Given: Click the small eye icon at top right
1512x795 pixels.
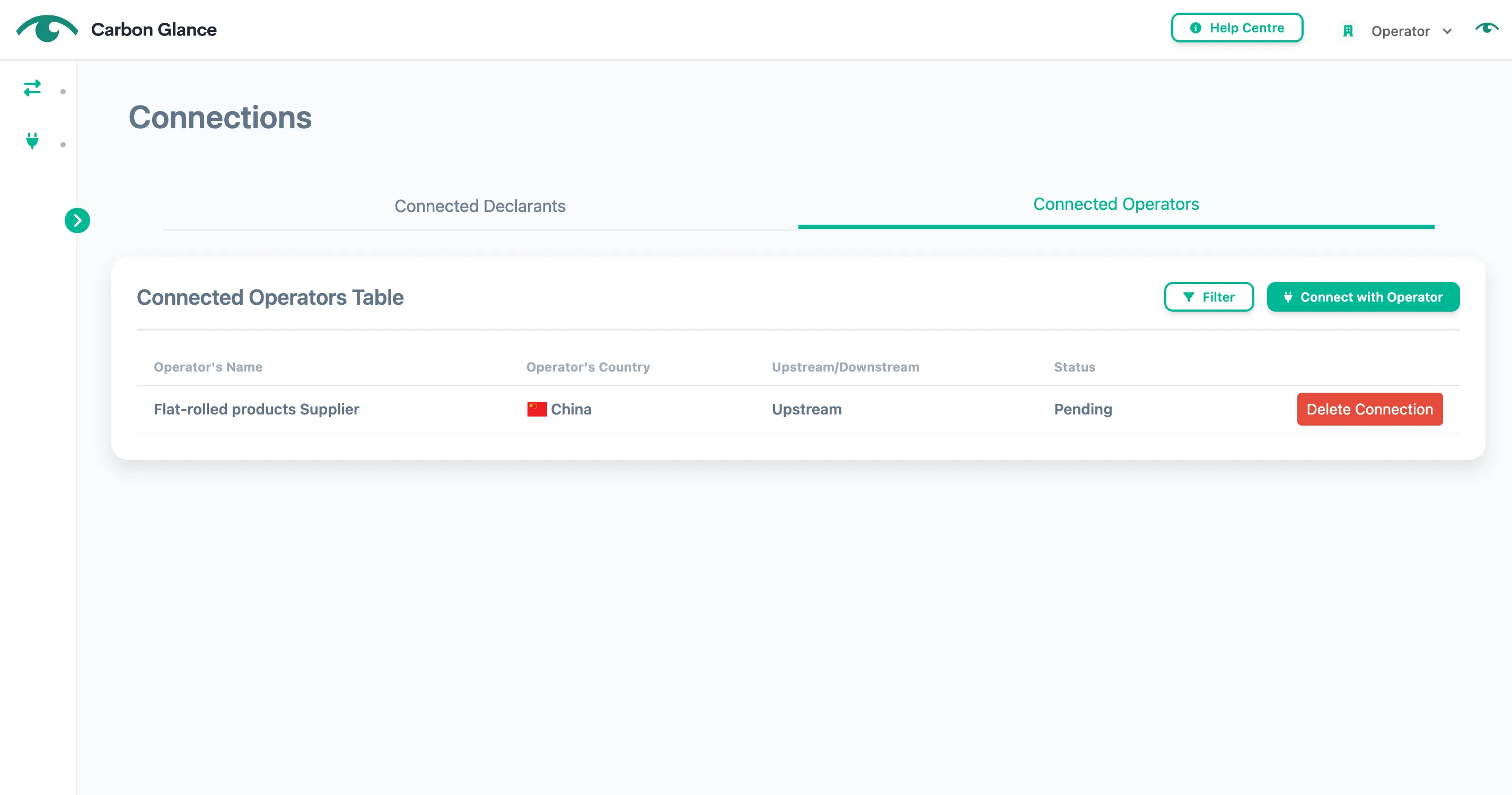Looking at the screenshot, I should tap(1487, 28).
